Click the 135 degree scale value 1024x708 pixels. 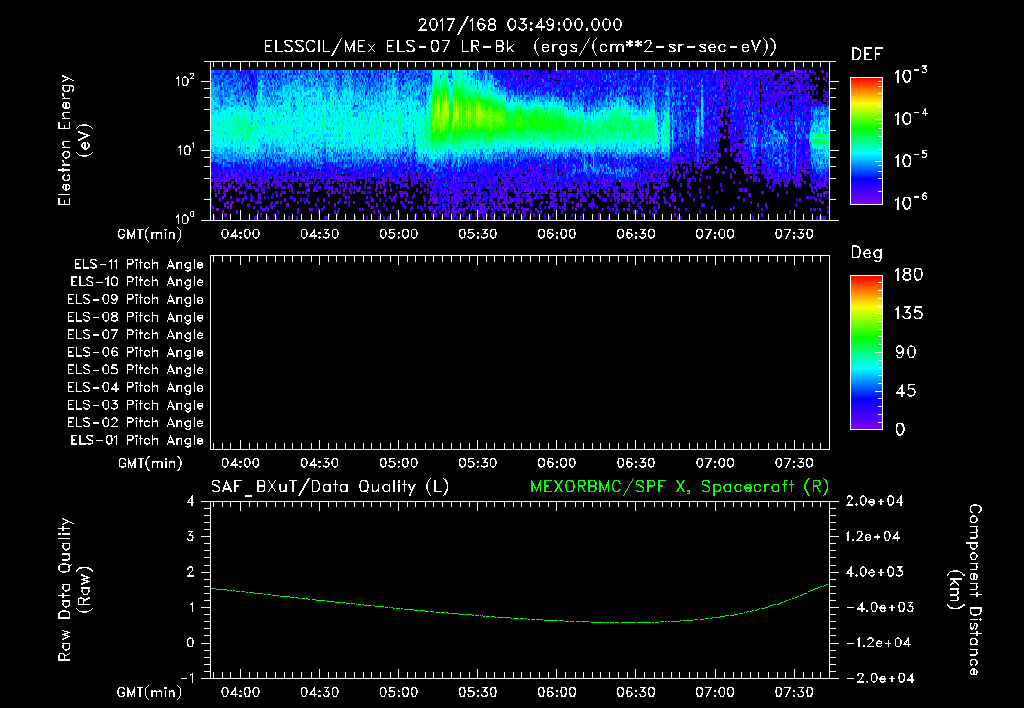[908, 314]
